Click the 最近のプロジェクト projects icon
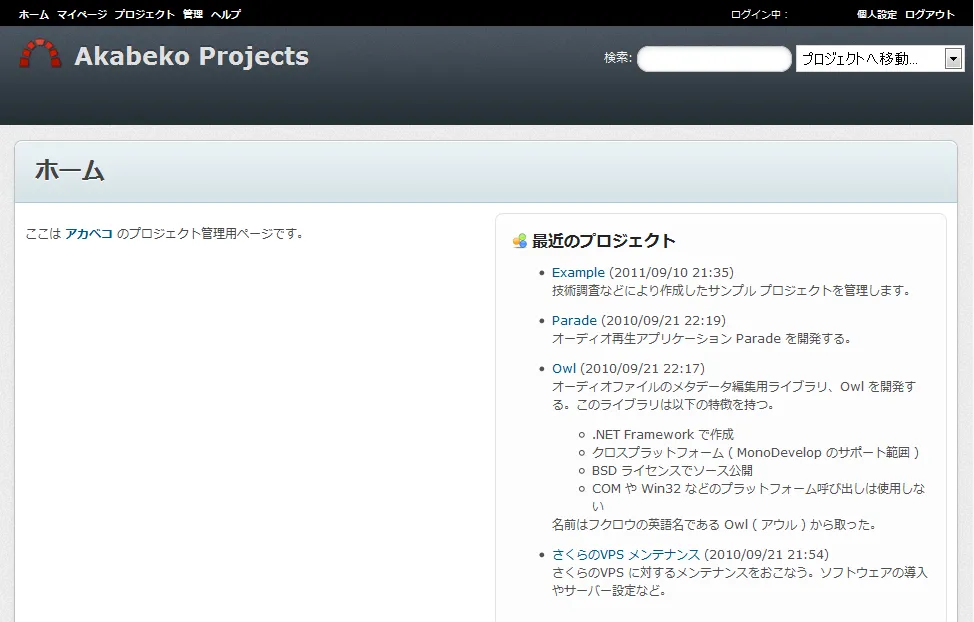The width and height of the screenshot is (974, 622). 518,240
